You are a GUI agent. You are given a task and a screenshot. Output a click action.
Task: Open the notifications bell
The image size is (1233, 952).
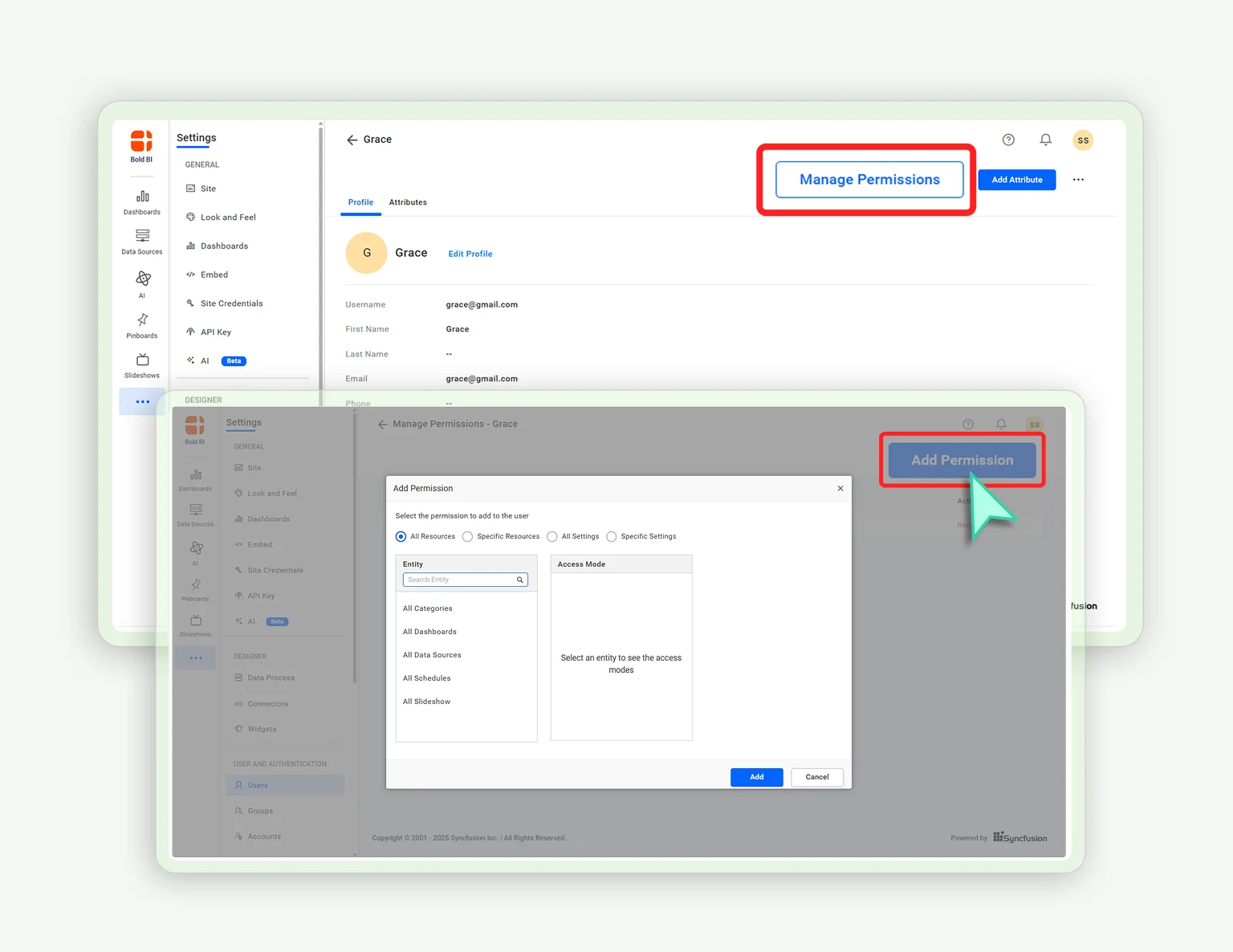(x=1045, y=140)
